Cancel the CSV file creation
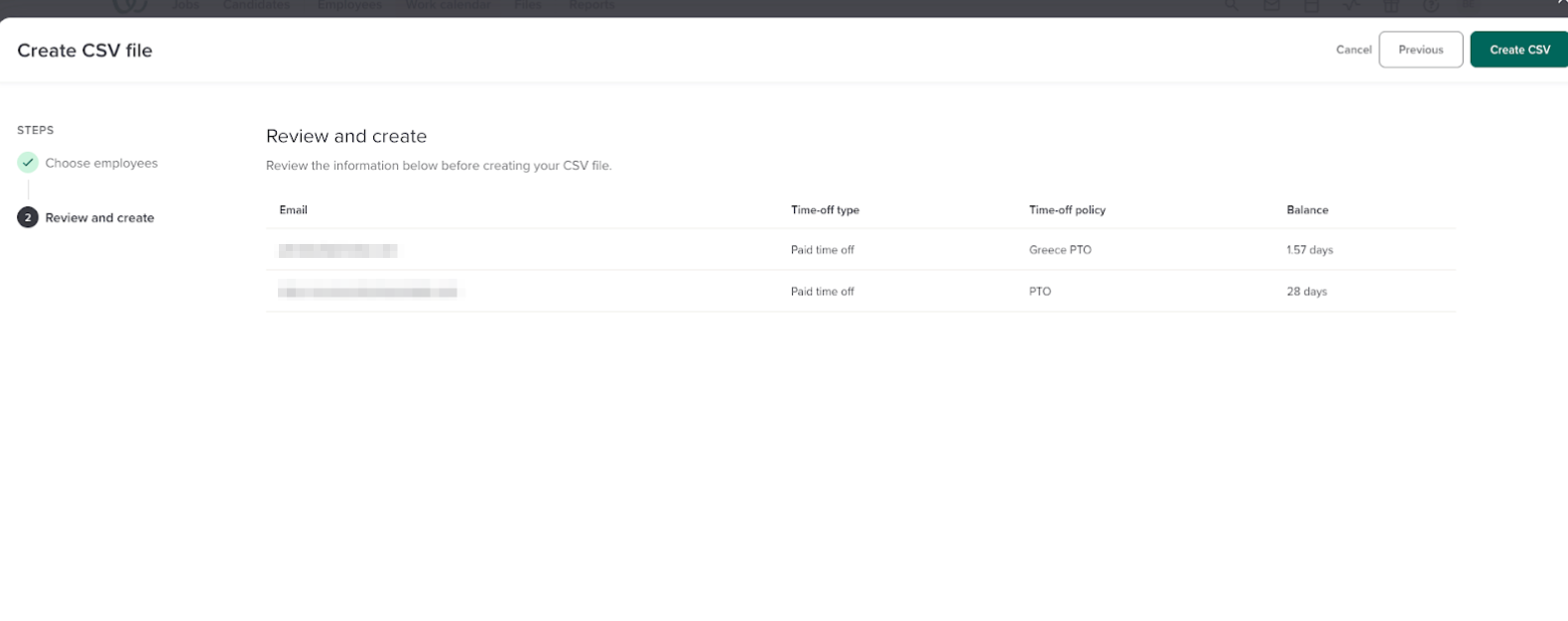Viewport: 1568px width, 621px height. (1353, 50)
